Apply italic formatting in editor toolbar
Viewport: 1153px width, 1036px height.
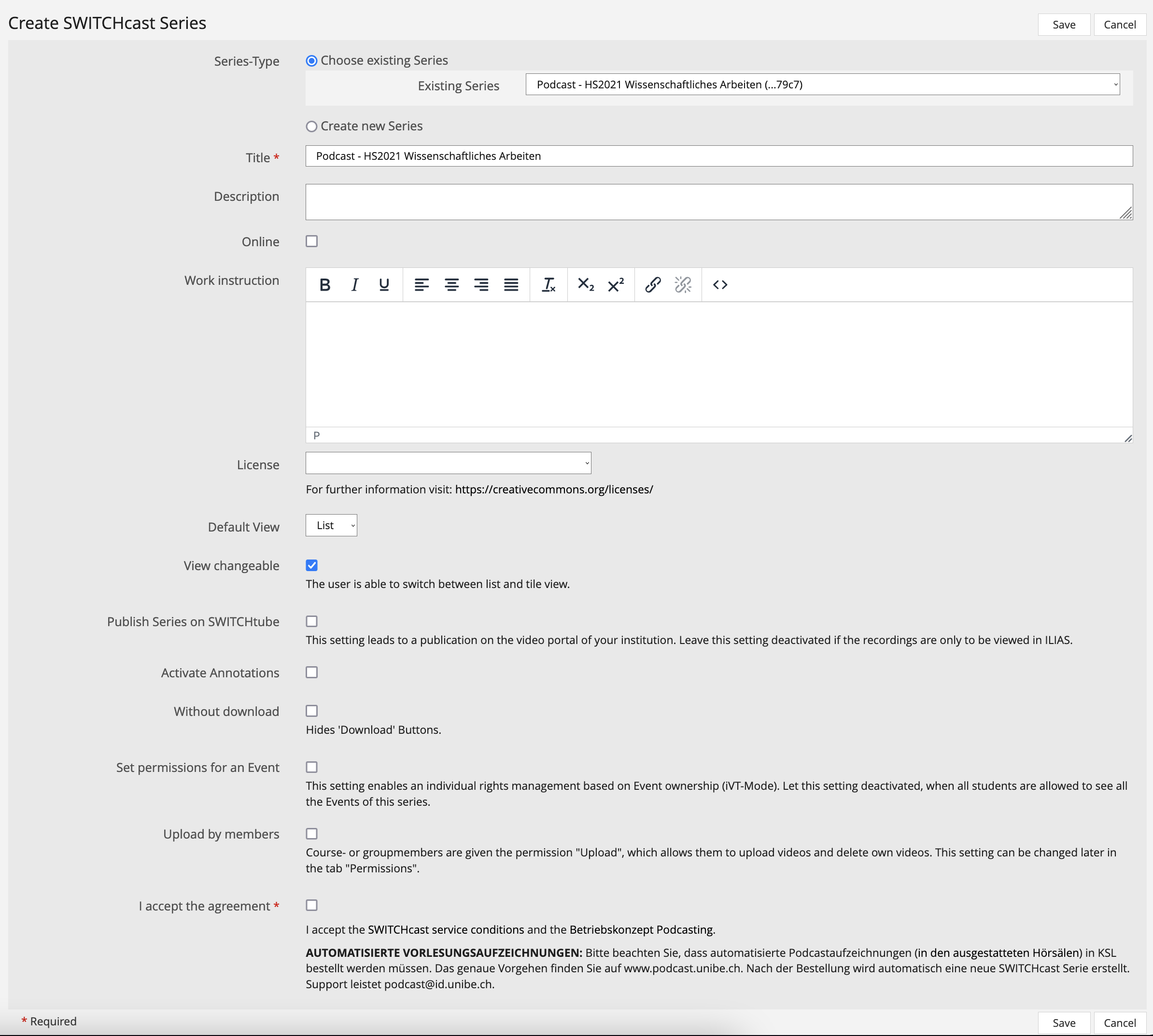[x=354, y=285]
